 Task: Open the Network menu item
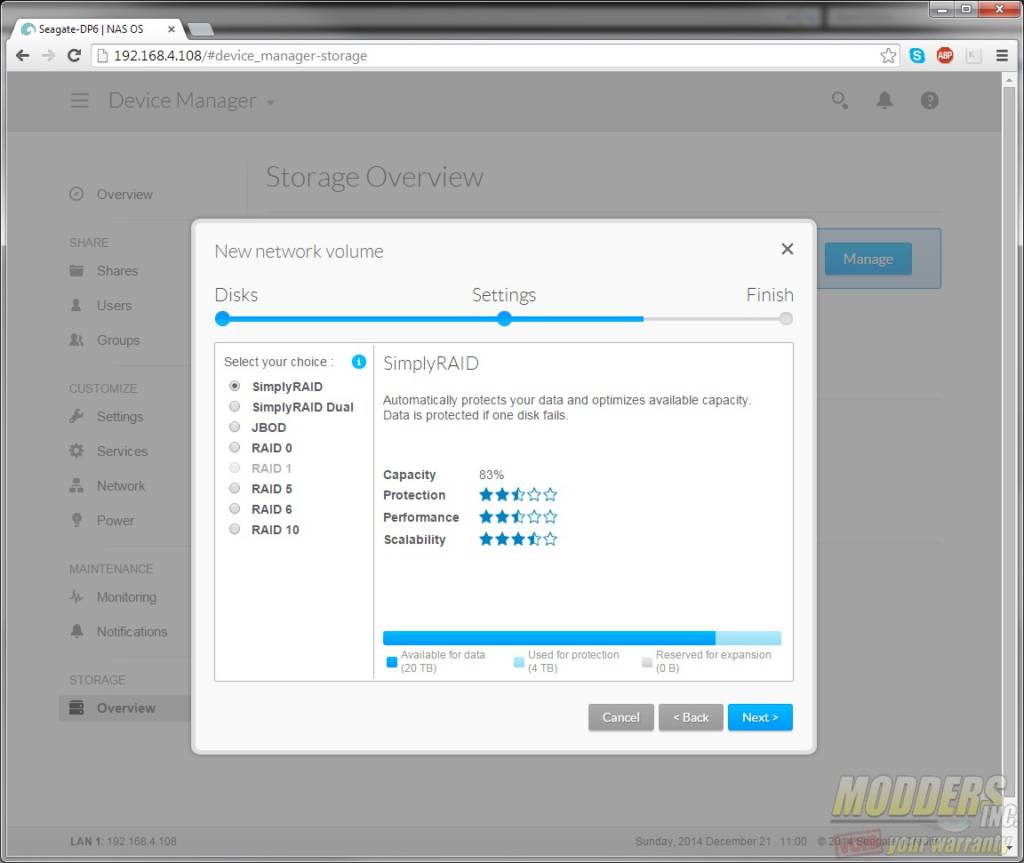tap(121, 485)
